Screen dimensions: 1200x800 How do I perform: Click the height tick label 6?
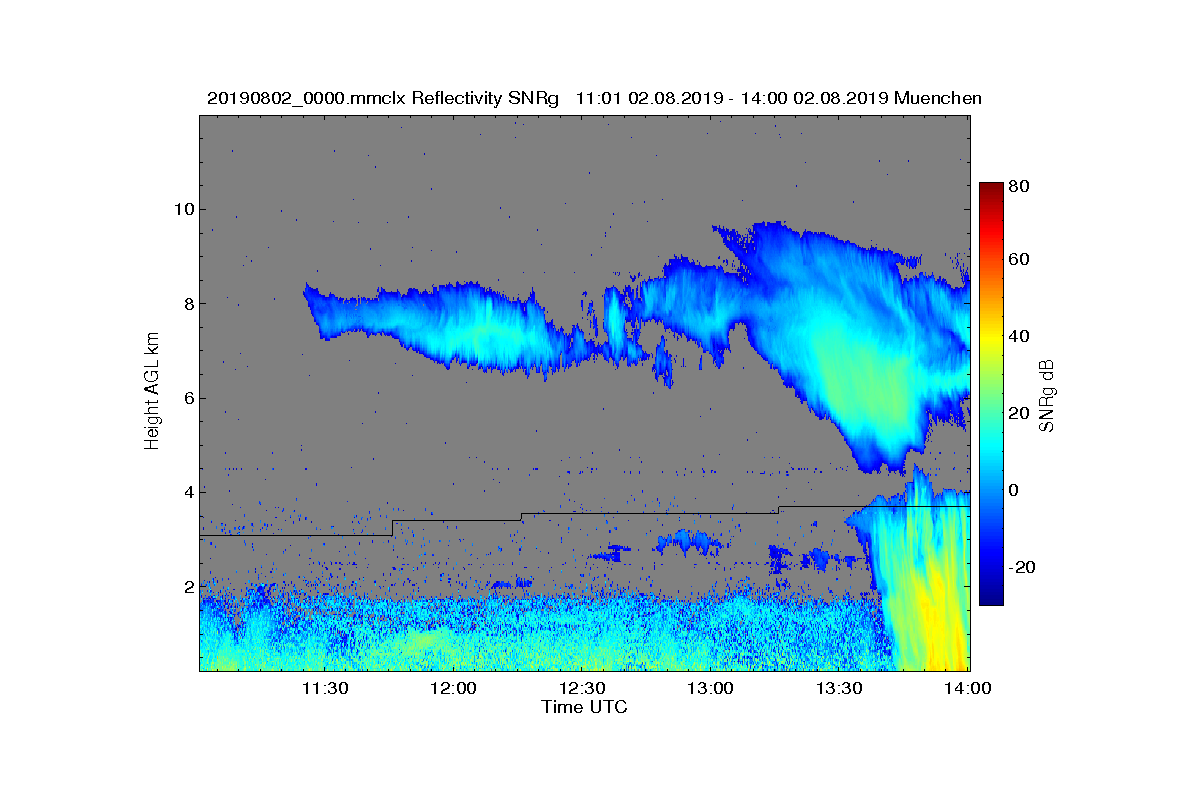click(x=189, y=397)
